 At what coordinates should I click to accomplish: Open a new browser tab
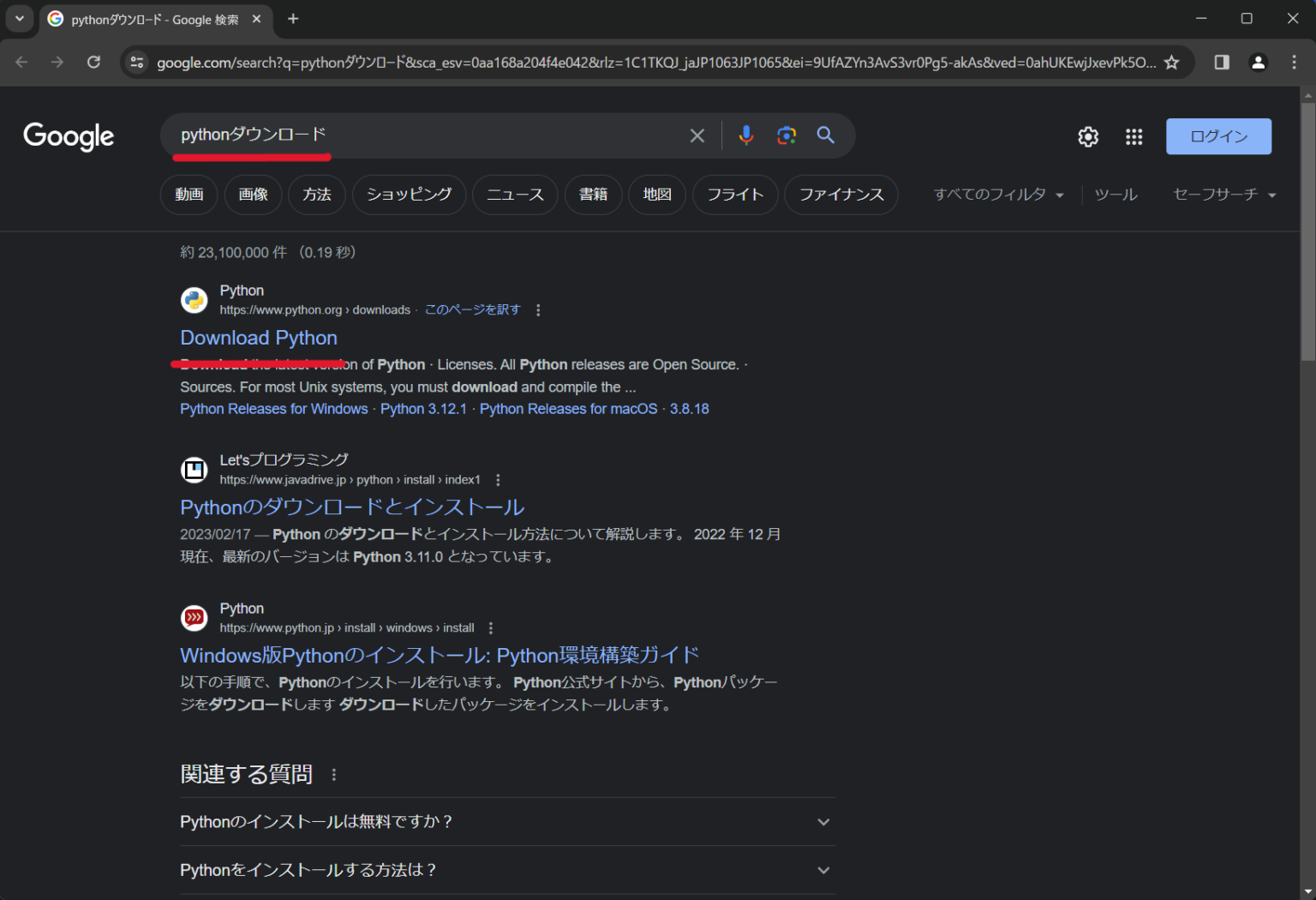[x=293, y=19]
